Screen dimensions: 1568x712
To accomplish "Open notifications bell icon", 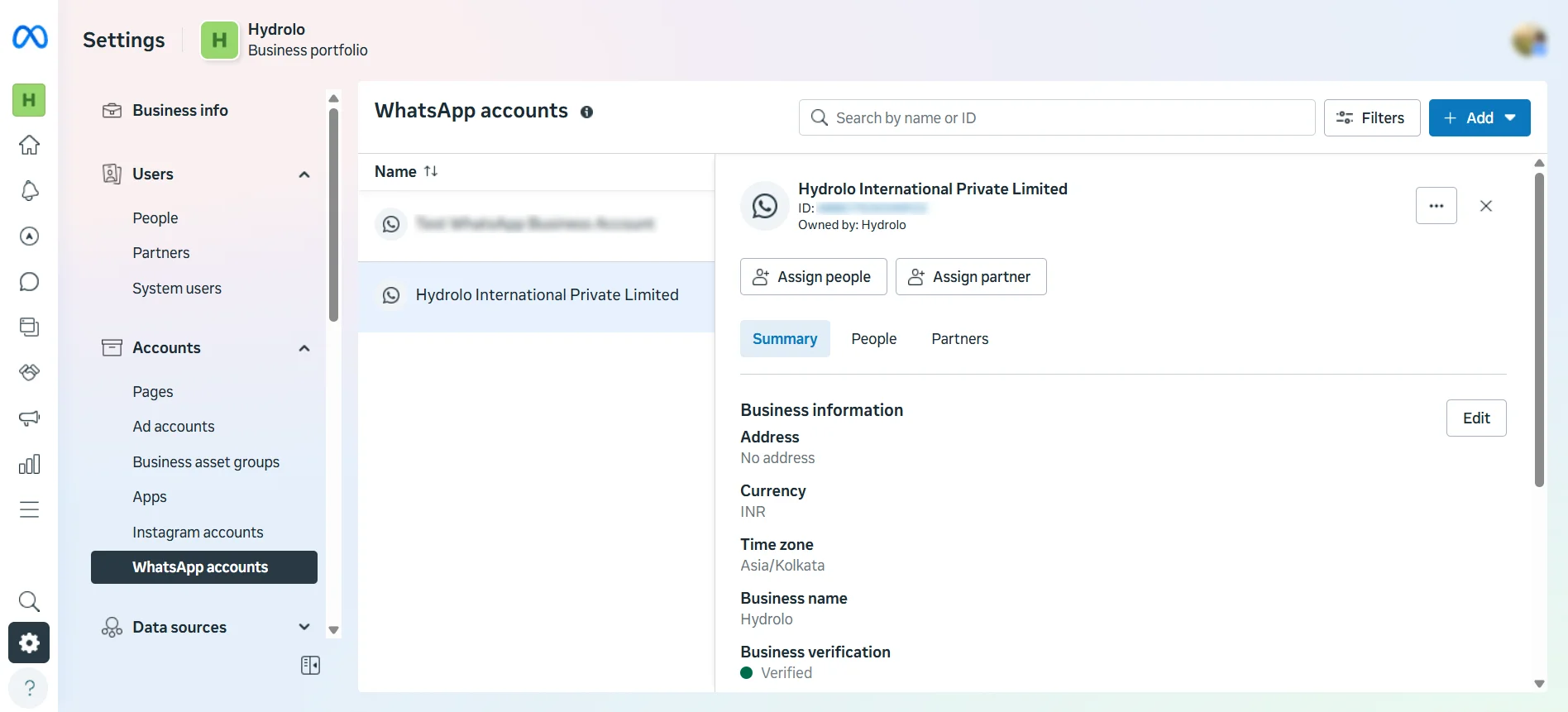I will coord(30,191).
